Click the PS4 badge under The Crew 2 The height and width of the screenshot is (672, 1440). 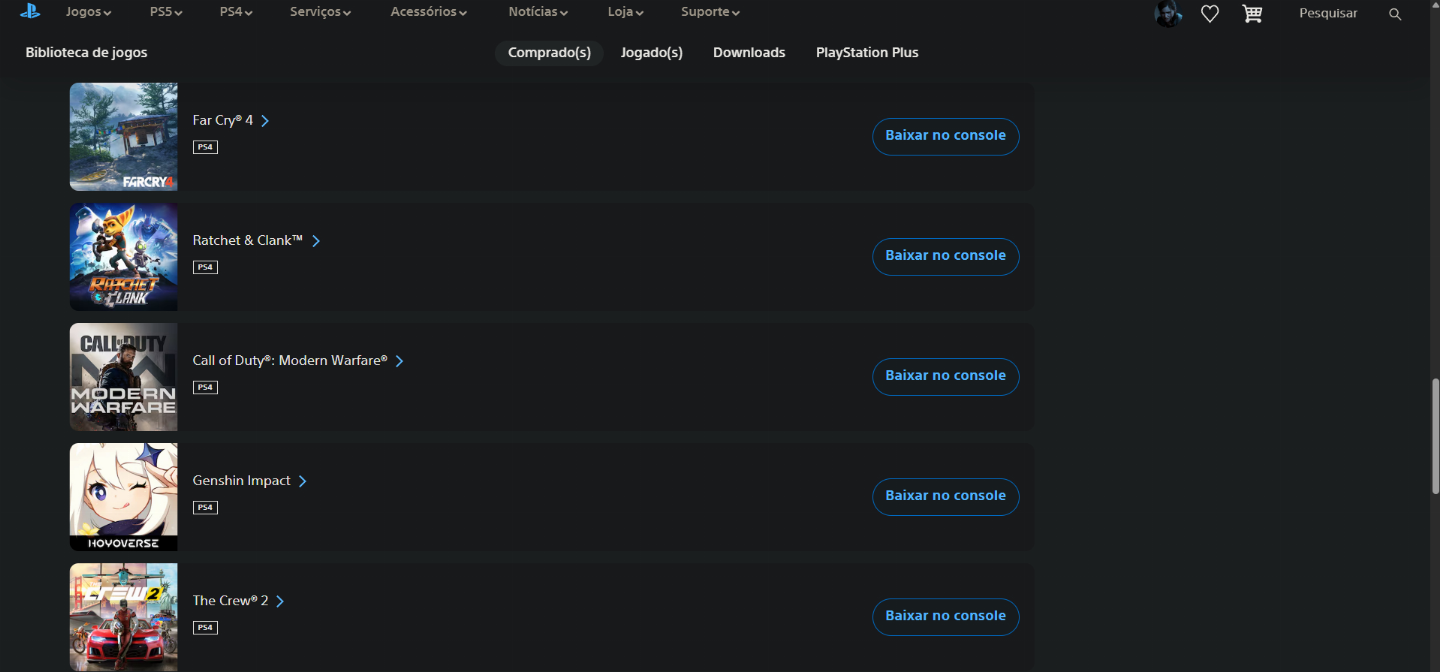pos(205,627)
